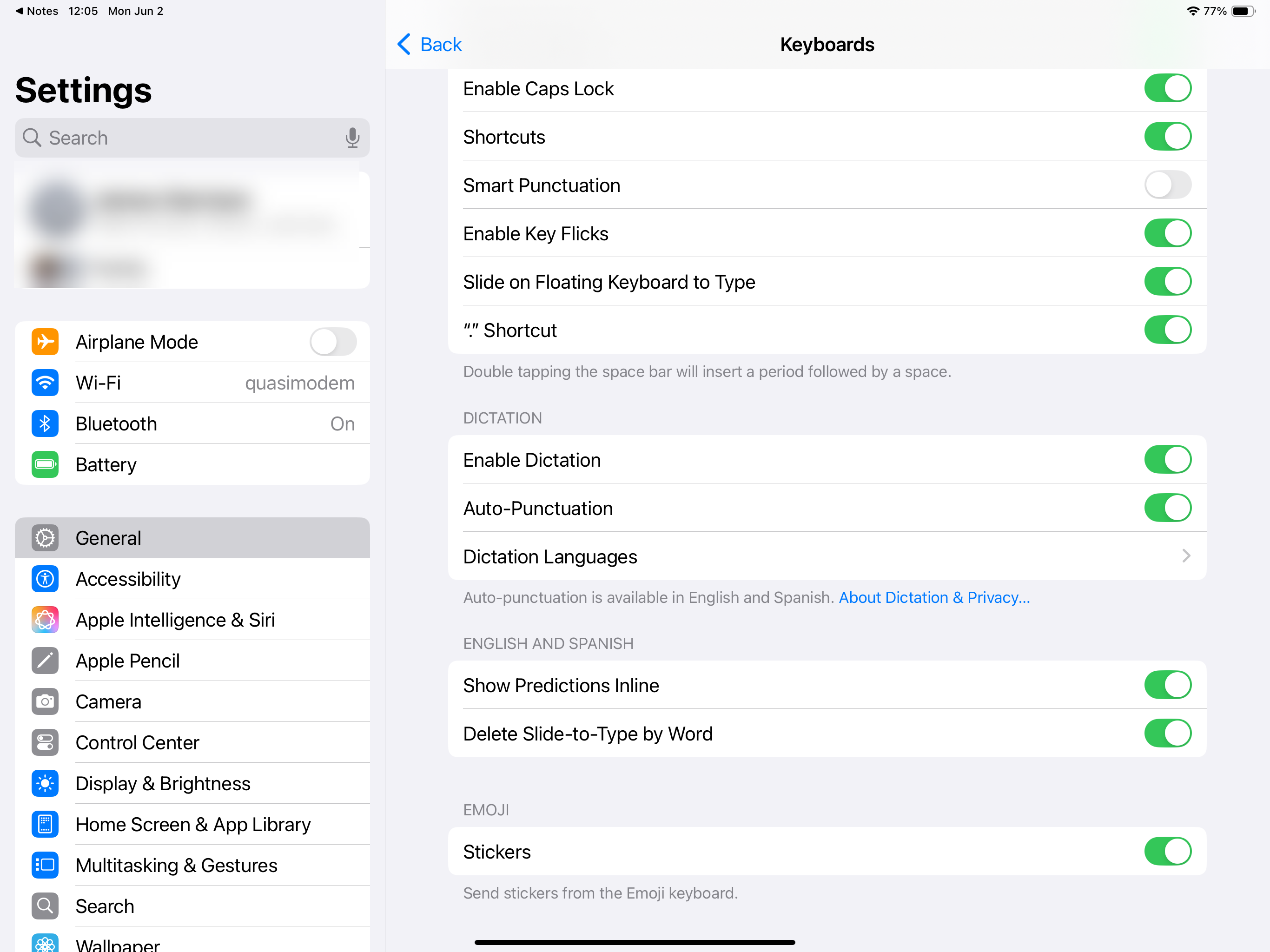Tap the Settings search field
The image size is (1270, 952).
pos(184,138)
